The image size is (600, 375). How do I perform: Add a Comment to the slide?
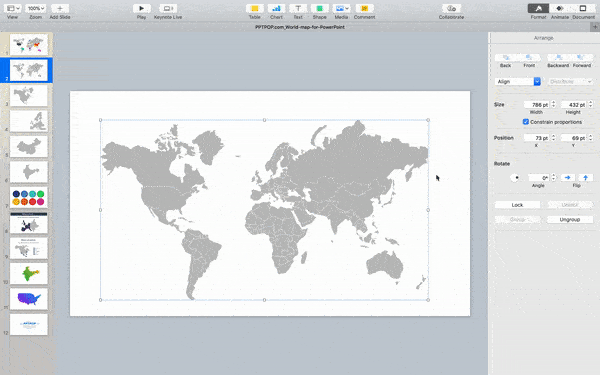(364, 8)
